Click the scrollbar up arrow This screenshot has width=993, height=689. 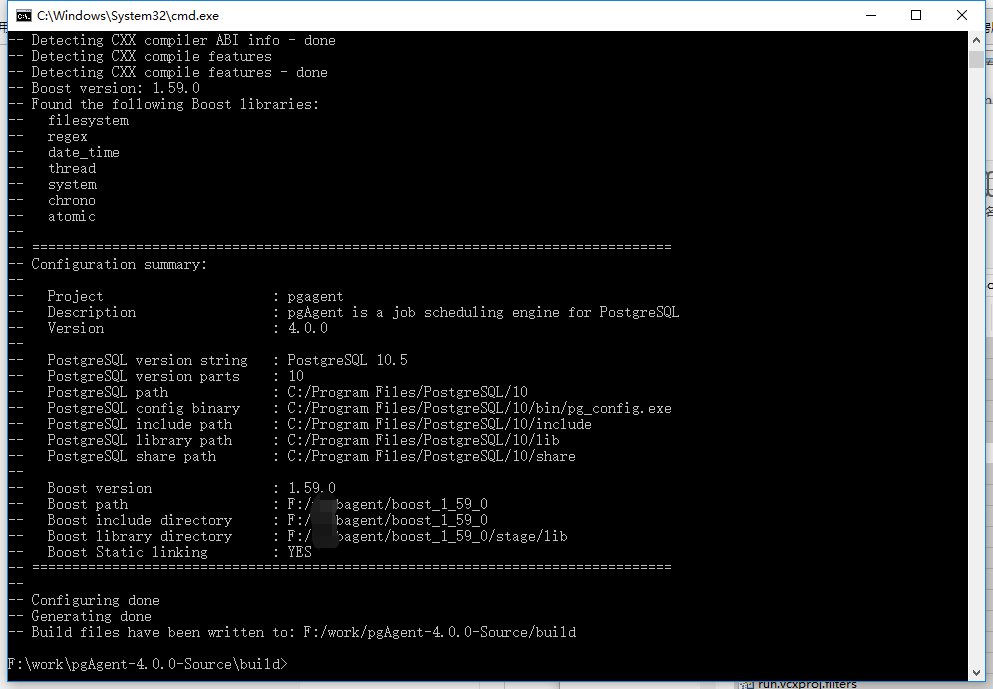point(976,40)
